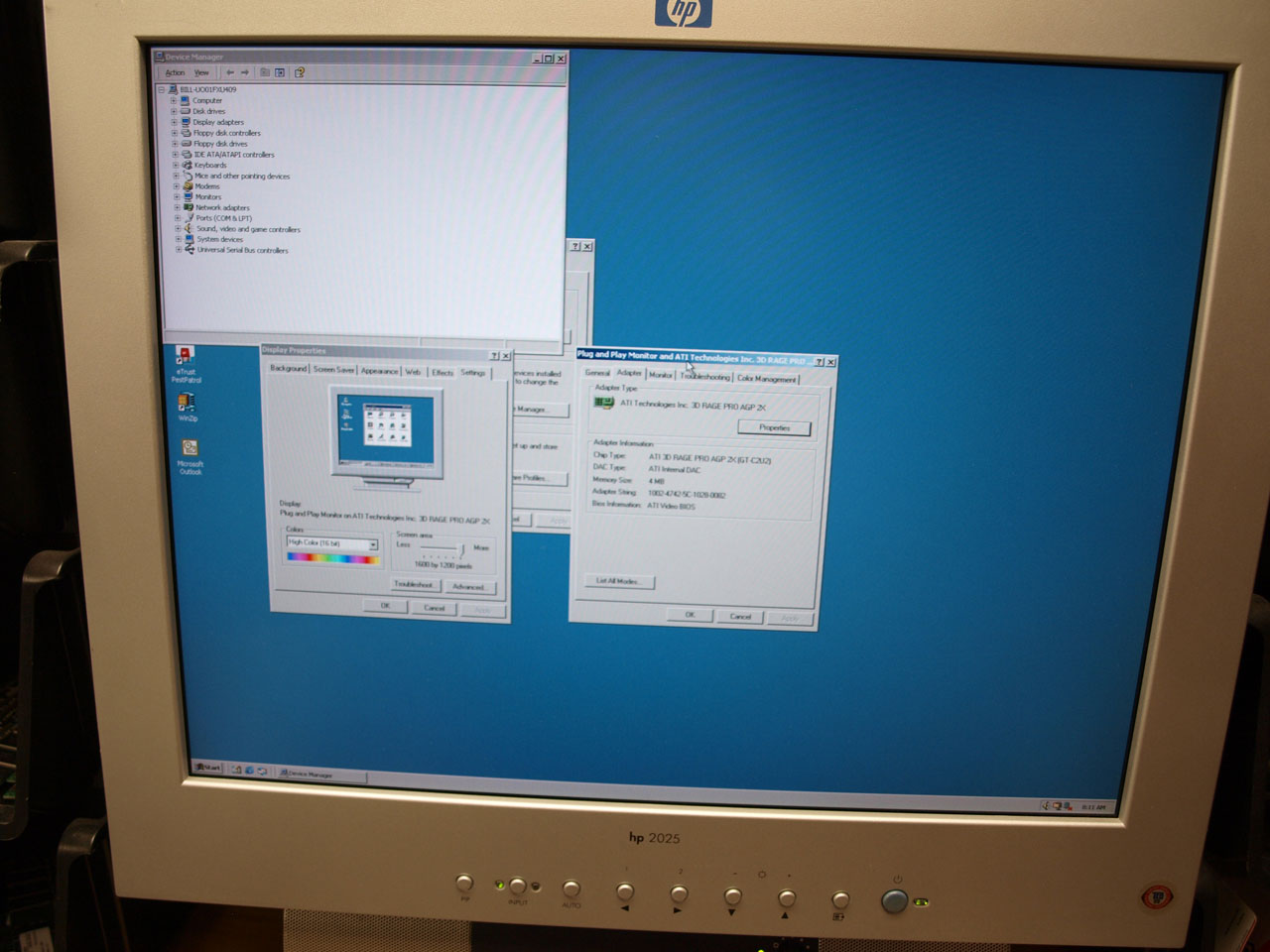The image size is (1270, 952).
Task: Click the Troubleshoot... button in Display Properties
Action: tap(414, 584)
